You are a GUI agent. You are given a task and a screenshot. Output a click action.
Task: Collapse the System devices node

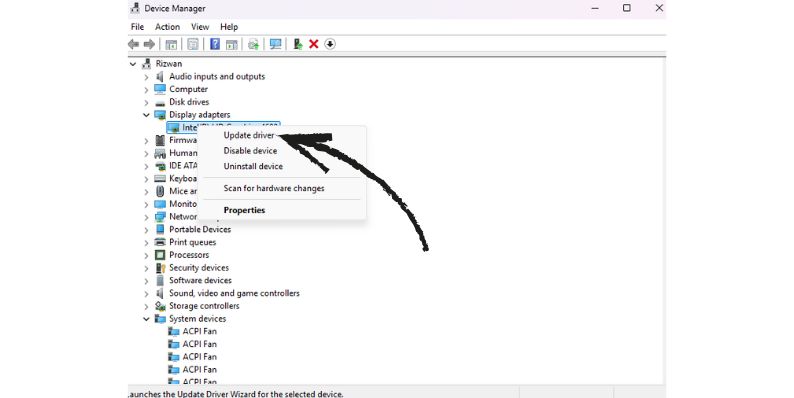click(x=146, y=319)
